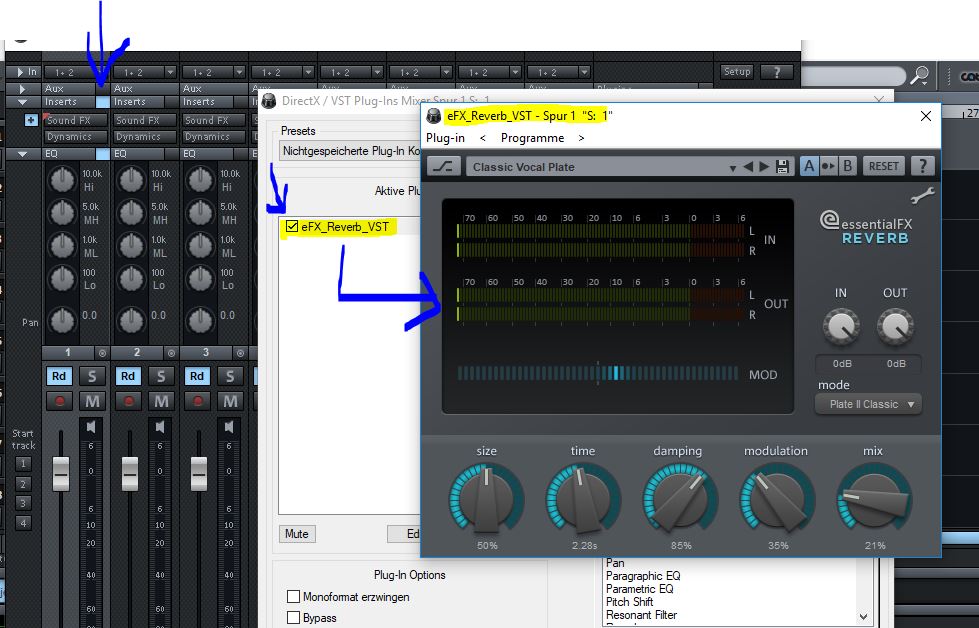The height and width of the screenshot is (628, 979).
Task: Open the Plug-in menu in reverb window
Action: coord(445,138)
